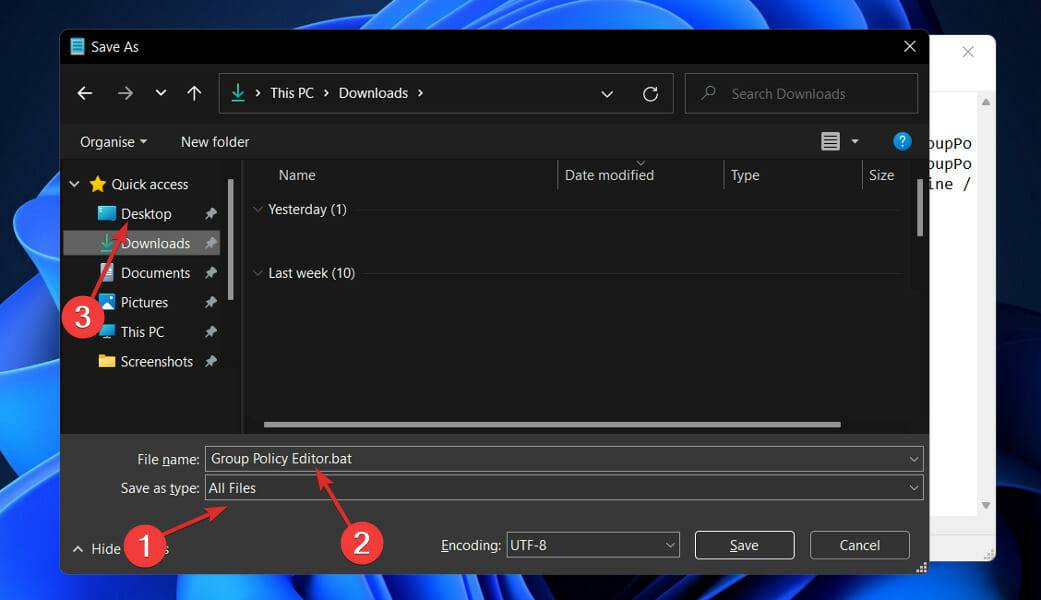Collapse the Yesterday file group
Screen dimensions: 1041x600
tap(259, 209)
